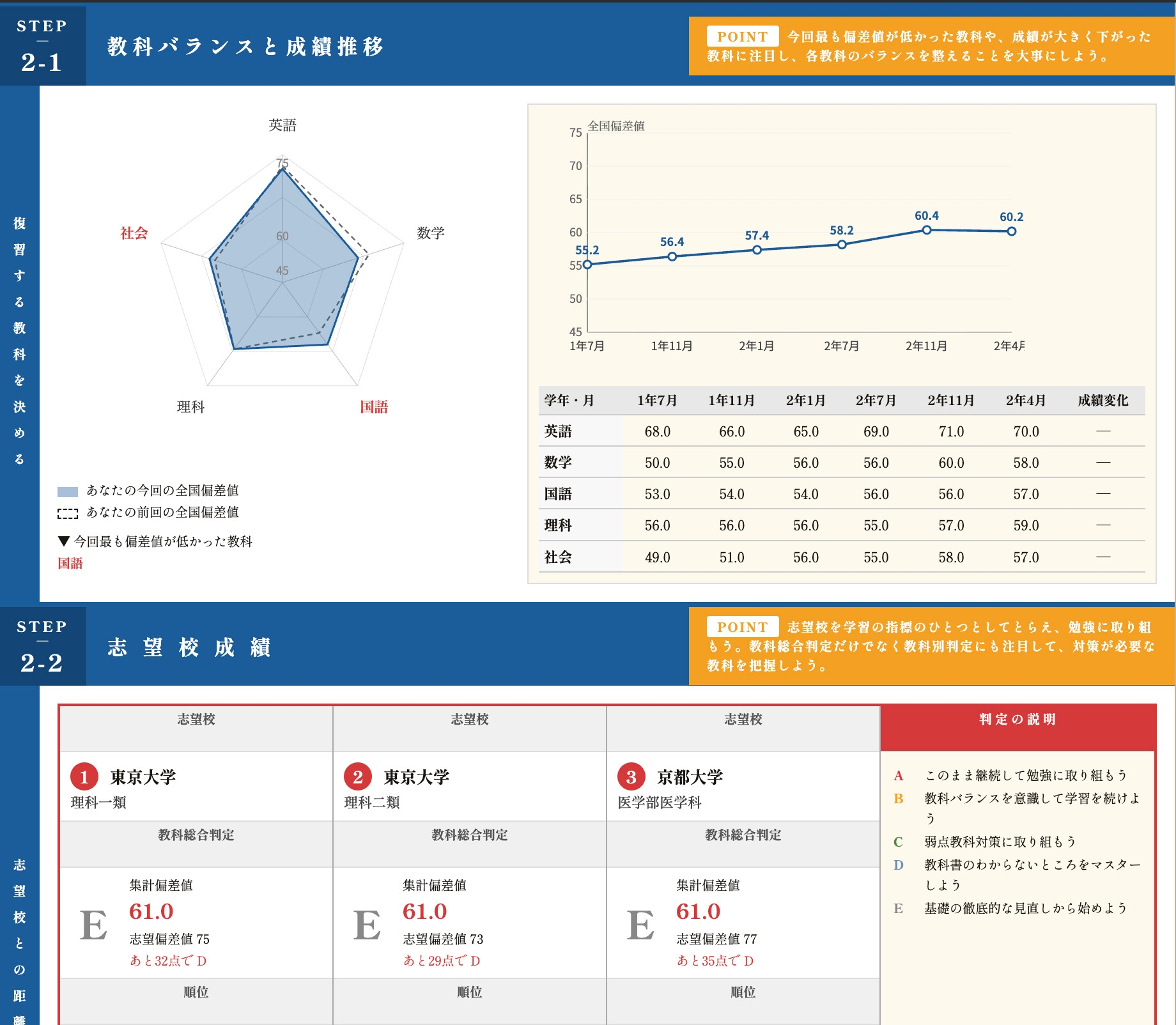
Task: Click the POINT badge in the 志望校成績 header
Action: coord(742,627)
